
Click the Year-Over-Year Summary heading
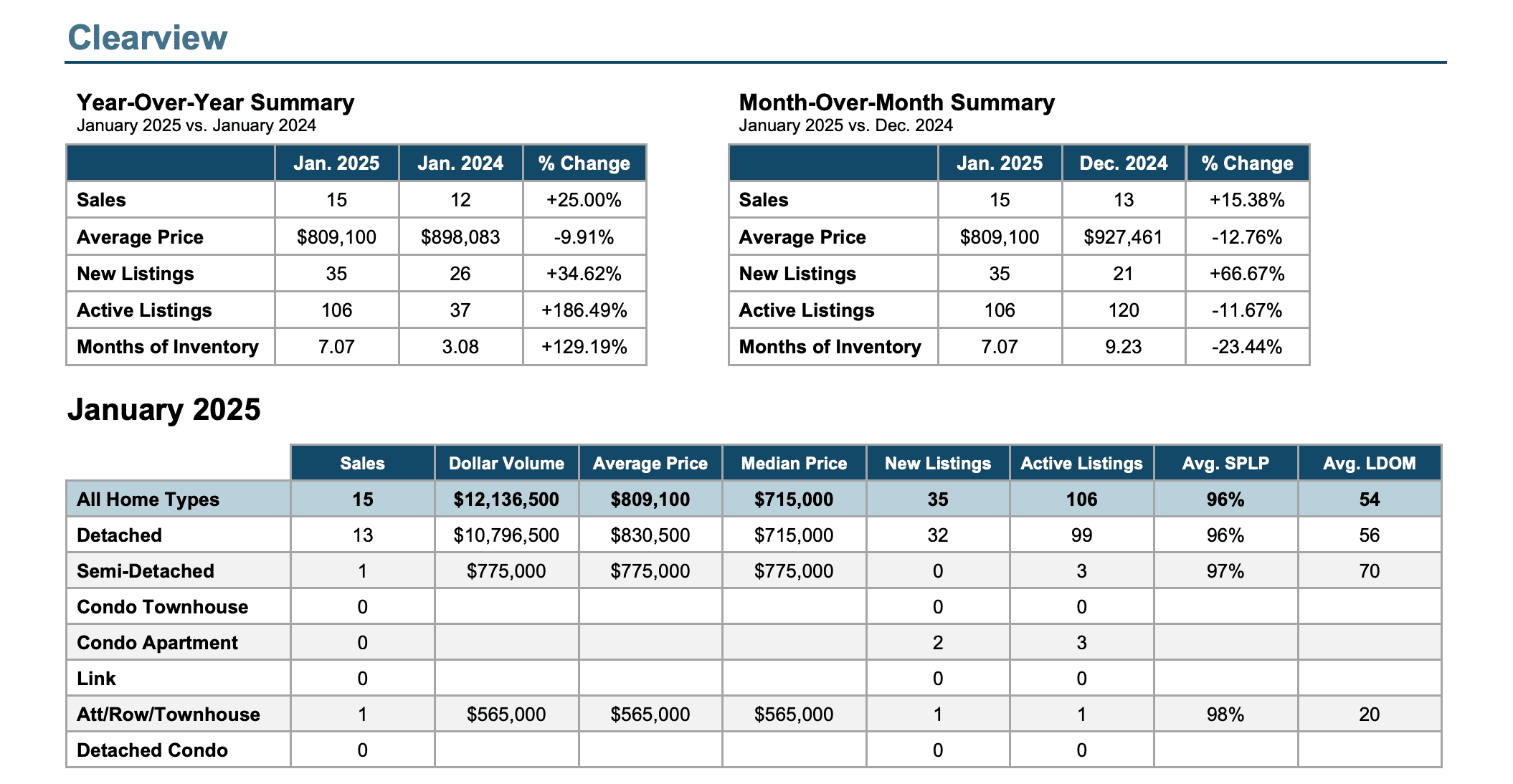tap(215, 102)
